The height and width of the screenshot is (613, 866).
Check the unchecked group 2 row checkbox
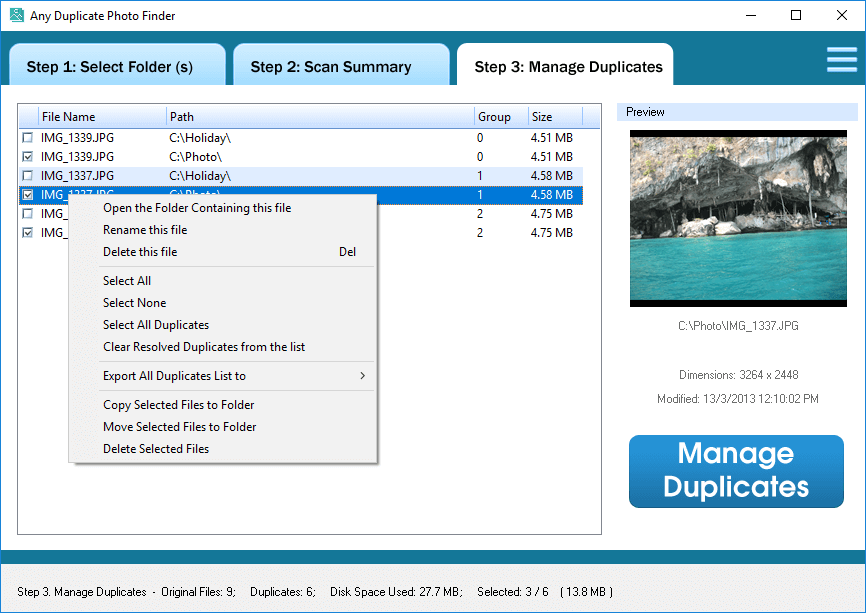(28, 214)
